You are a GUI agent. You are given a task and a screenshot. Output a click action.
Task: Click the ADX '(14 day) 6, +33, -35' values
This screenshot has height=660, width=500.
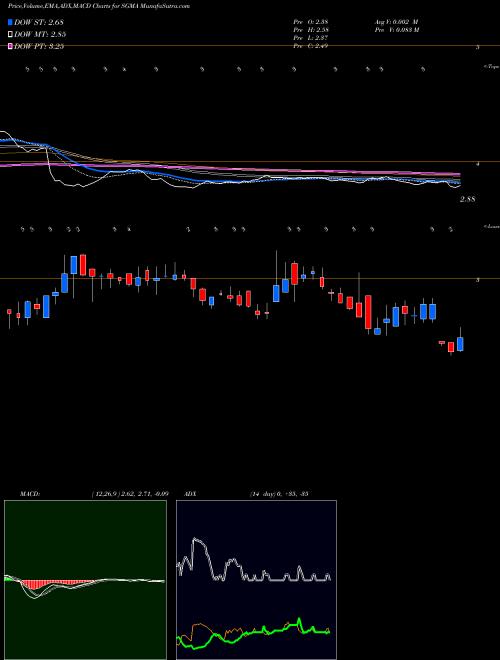(x=279, y=493)
